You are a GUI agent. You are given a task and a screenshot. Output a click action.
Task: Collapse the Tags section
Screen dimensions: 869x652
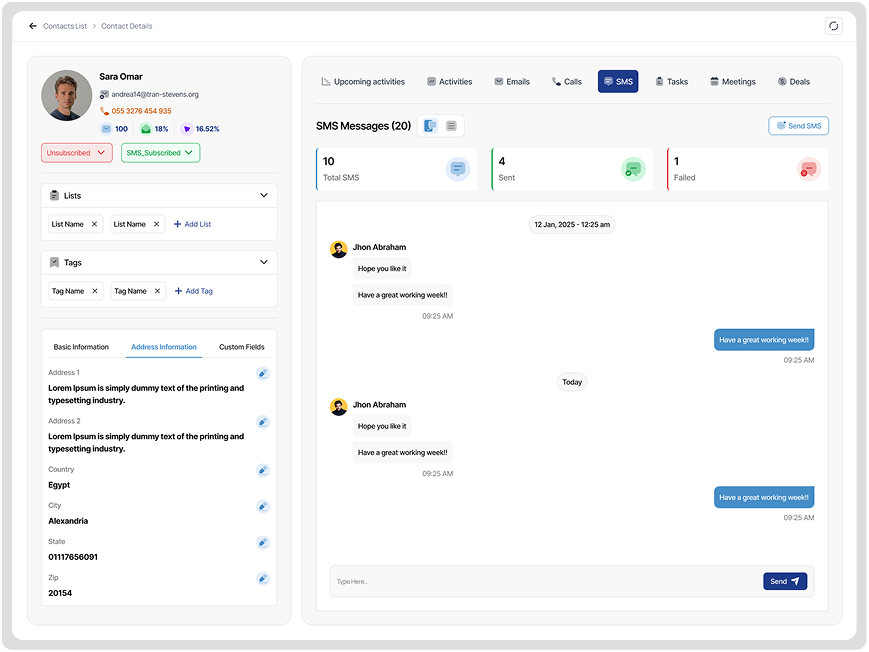pyautogui.click(x=264, y=262)
